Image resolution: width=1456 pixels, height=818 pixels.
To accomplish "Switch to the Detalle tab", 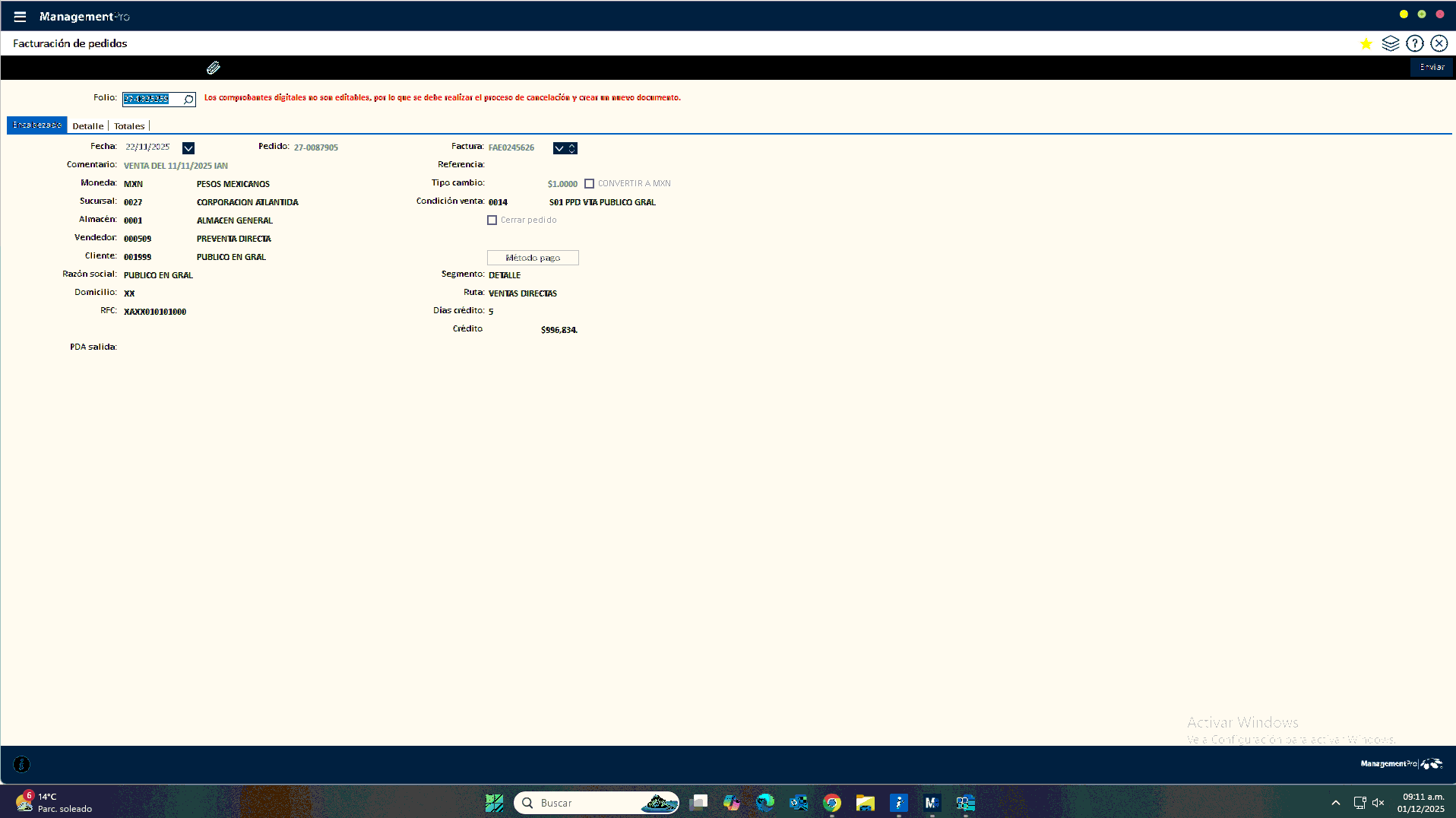I will pyautogui.click(x=88, y=126).
